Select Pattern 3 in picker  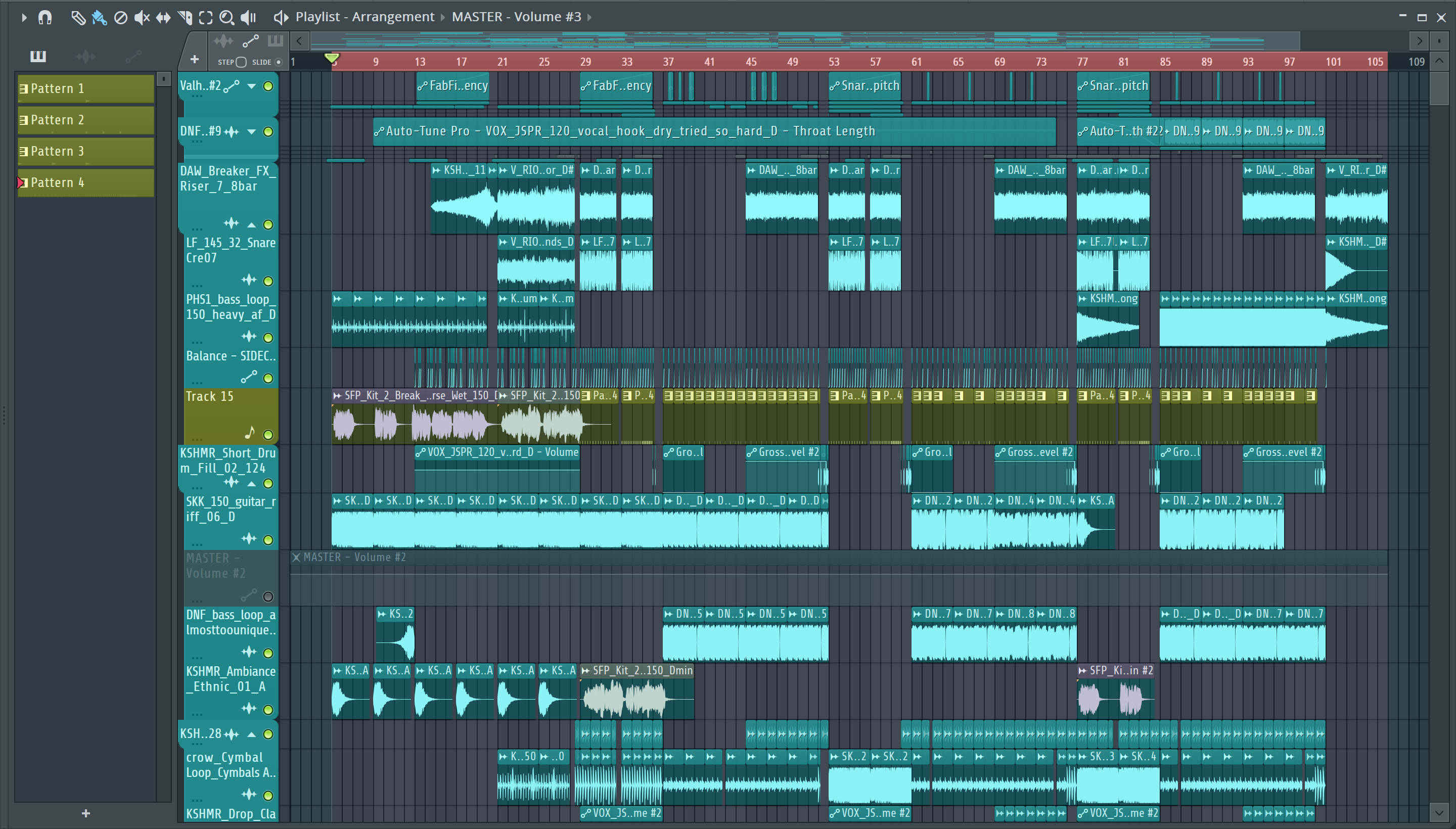click(x=86, y=151)
